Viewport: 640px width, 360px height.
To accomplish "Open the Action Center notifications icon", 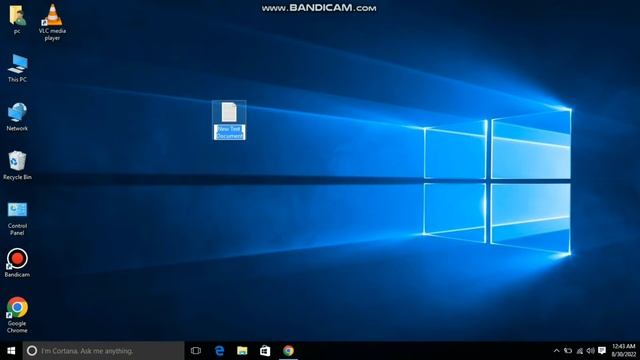I will (602, 351).
